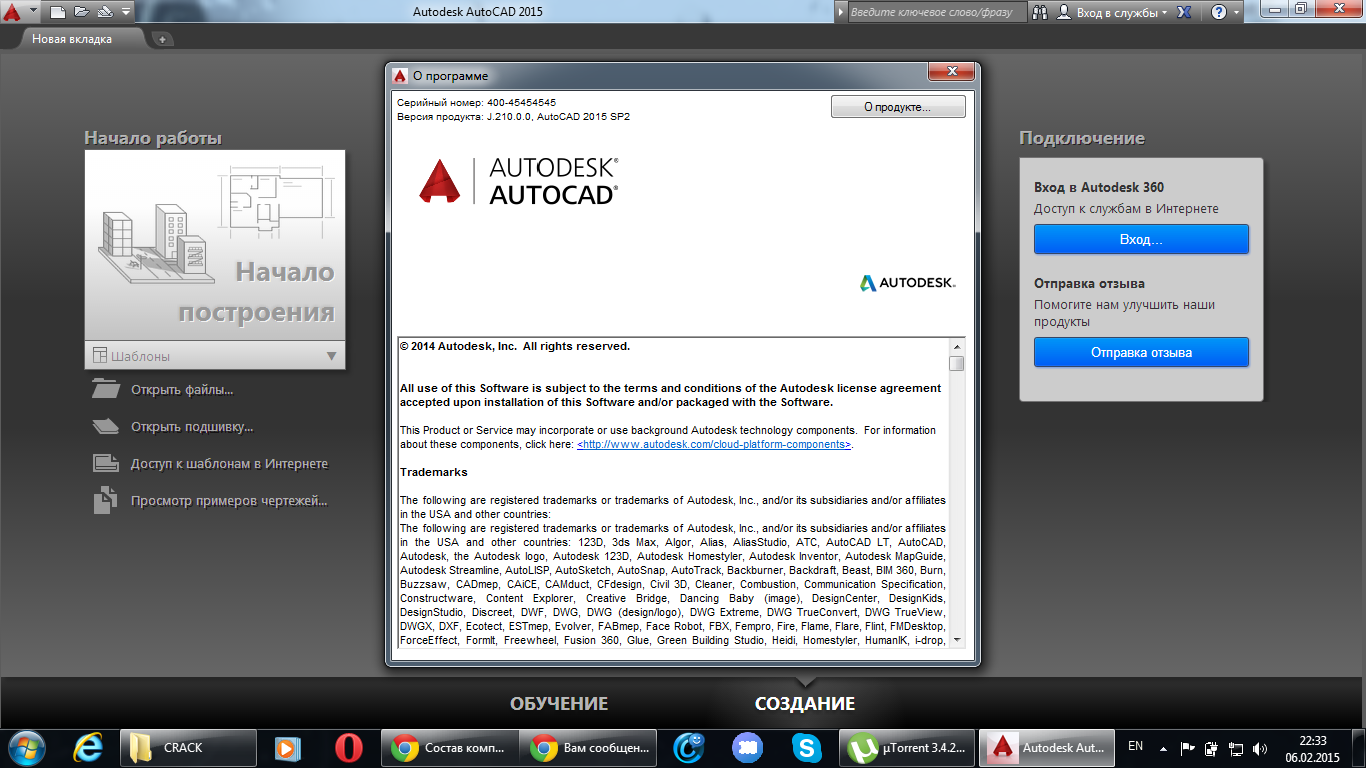Open the cloud-platform-components hyperlink
1366x768 pixels.
(x=714, y=444)
